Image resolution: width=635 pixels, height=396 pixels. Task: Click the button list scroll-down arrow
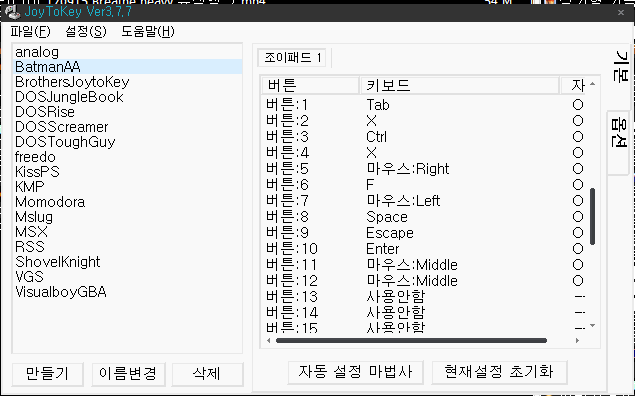[592, 326]
